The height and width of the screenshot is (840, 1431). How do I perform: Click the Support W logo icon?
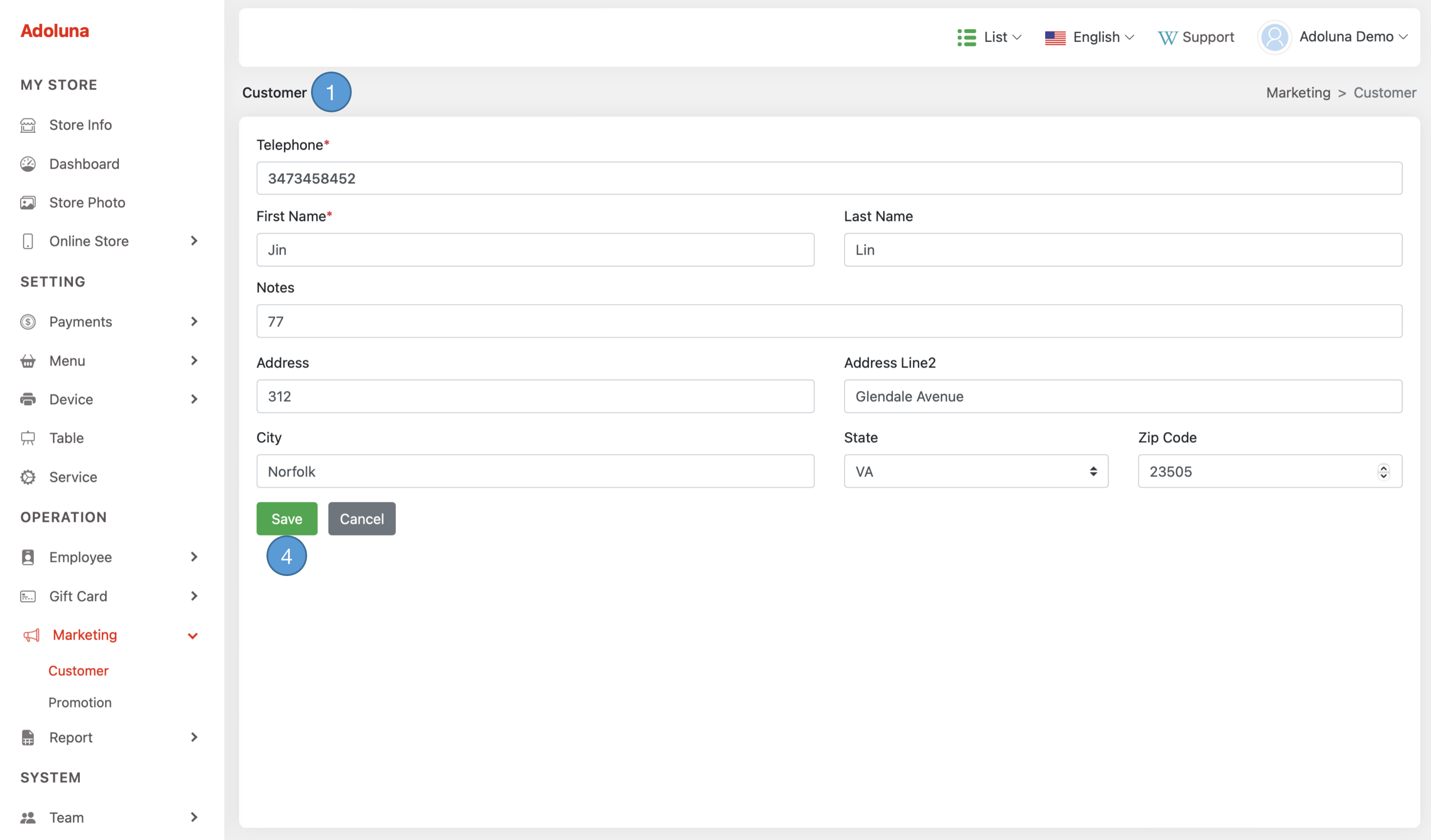[x=1167, y=37]
